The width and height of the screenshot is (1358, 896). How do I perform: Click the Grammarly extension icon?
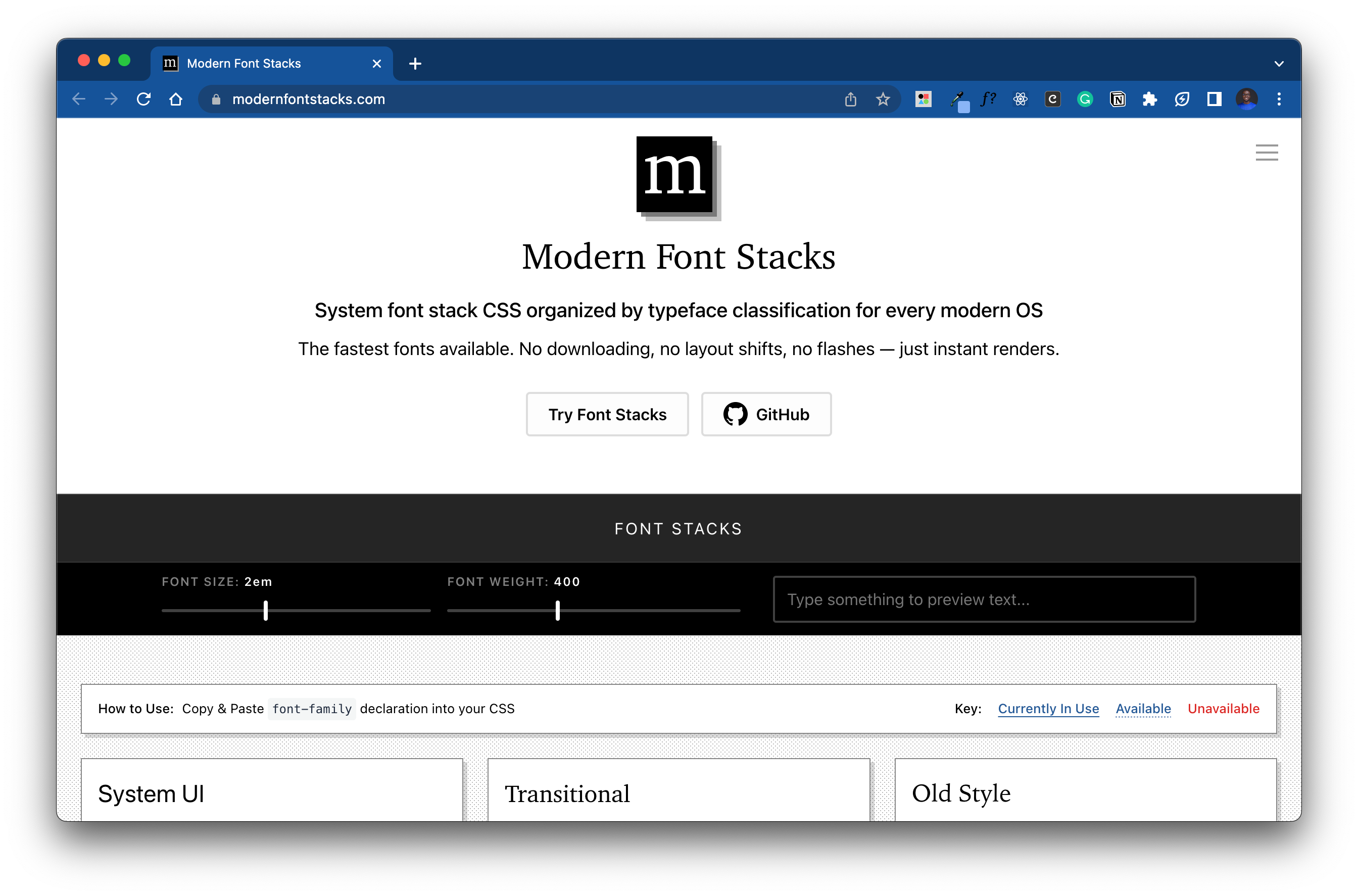[1084, 99]
